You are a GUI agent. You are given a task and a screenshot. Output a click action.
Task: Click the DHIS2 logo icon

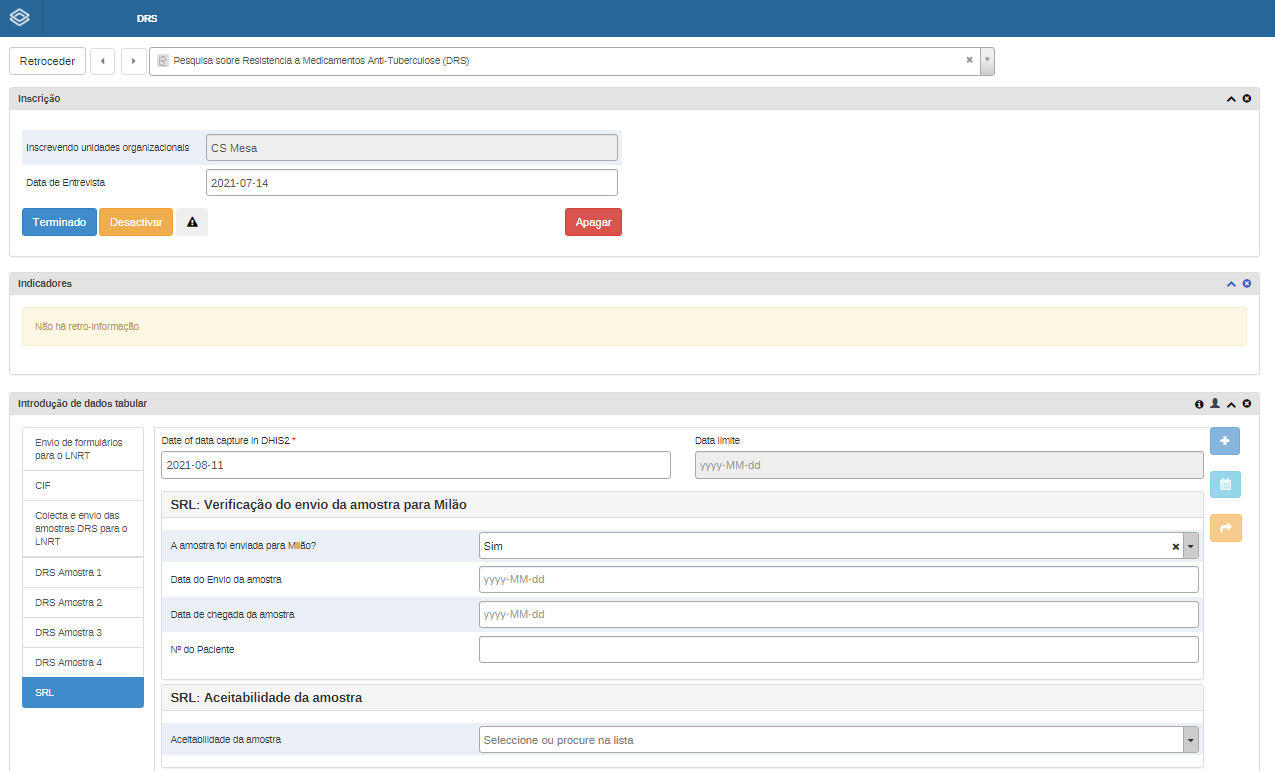pyautogui.click(x=19, y=18)
